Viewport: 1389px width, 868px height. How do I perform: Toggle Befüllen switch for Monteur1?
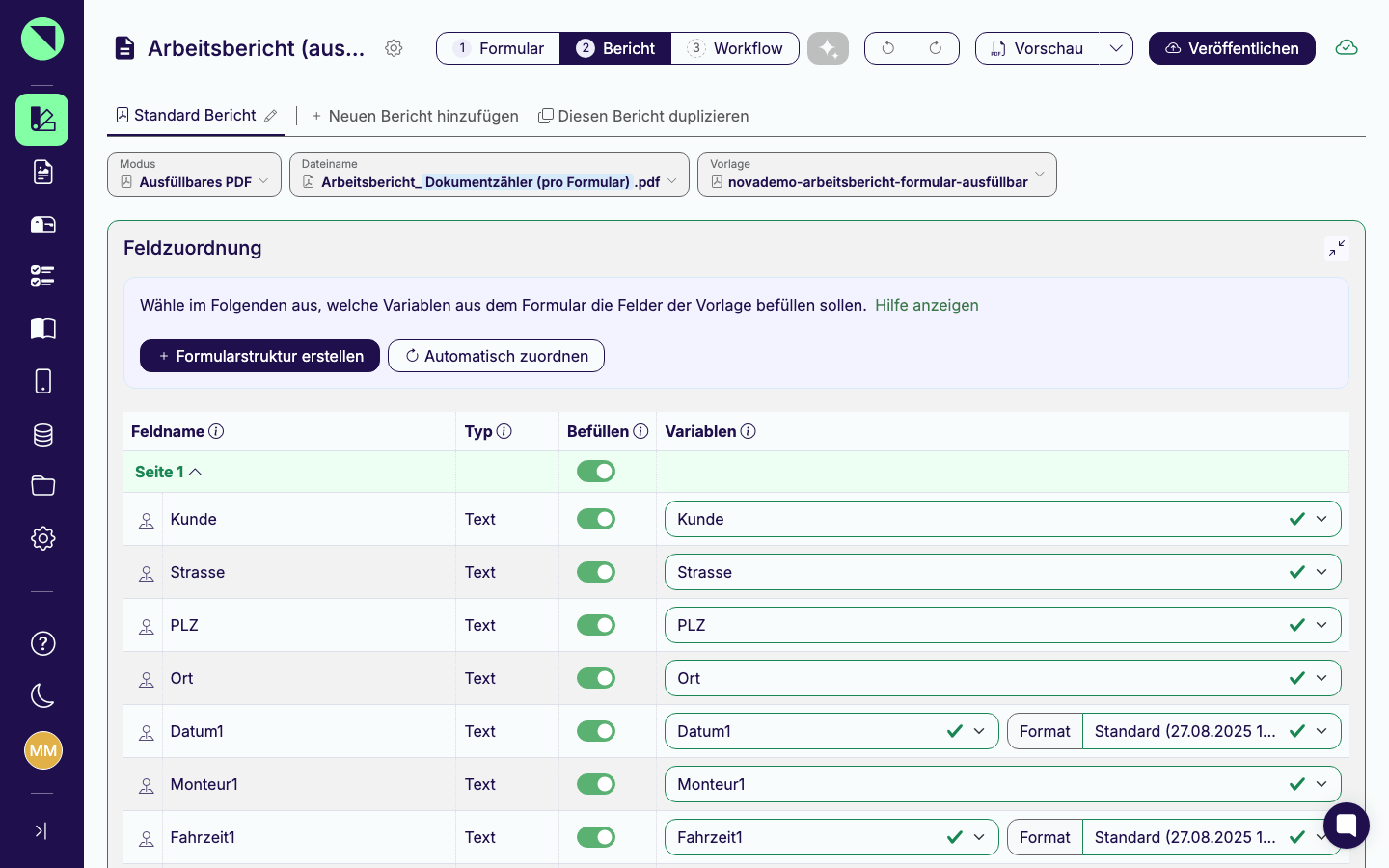point(596,784)
